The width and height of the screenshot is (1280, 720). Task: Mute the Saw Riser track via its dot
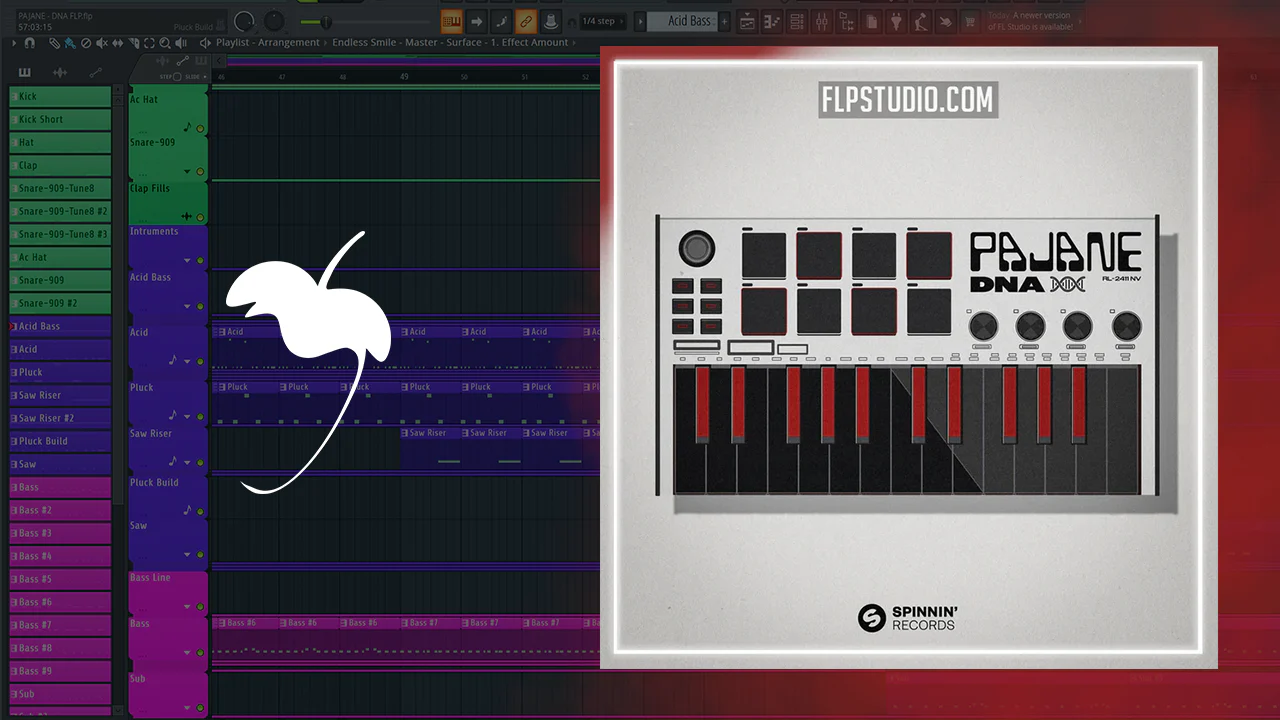pos(200,462)
